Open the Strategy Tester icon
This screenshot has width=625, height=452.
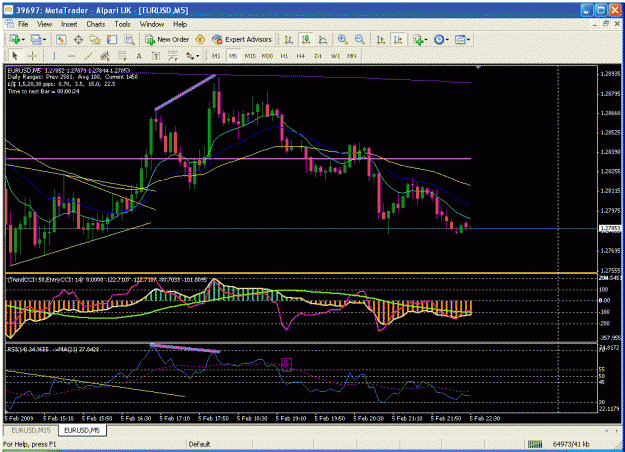click(129, 39)
